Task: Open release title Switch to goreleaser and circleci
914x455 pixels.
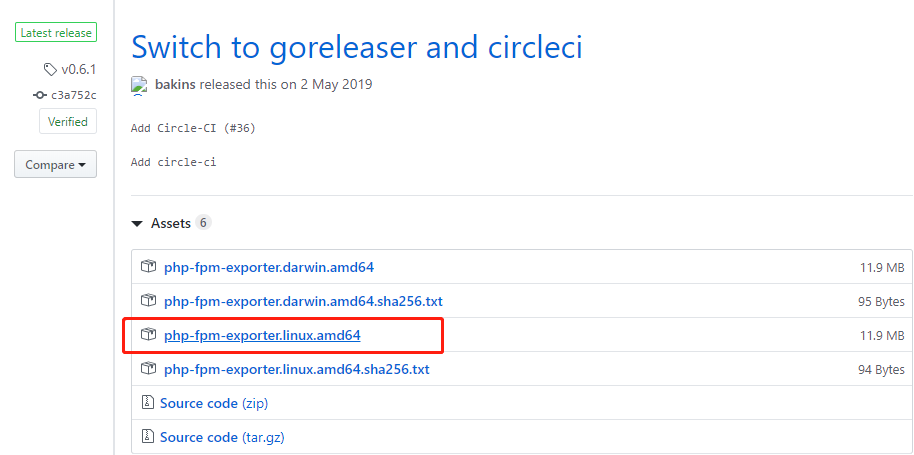Action: coord(357,47)
